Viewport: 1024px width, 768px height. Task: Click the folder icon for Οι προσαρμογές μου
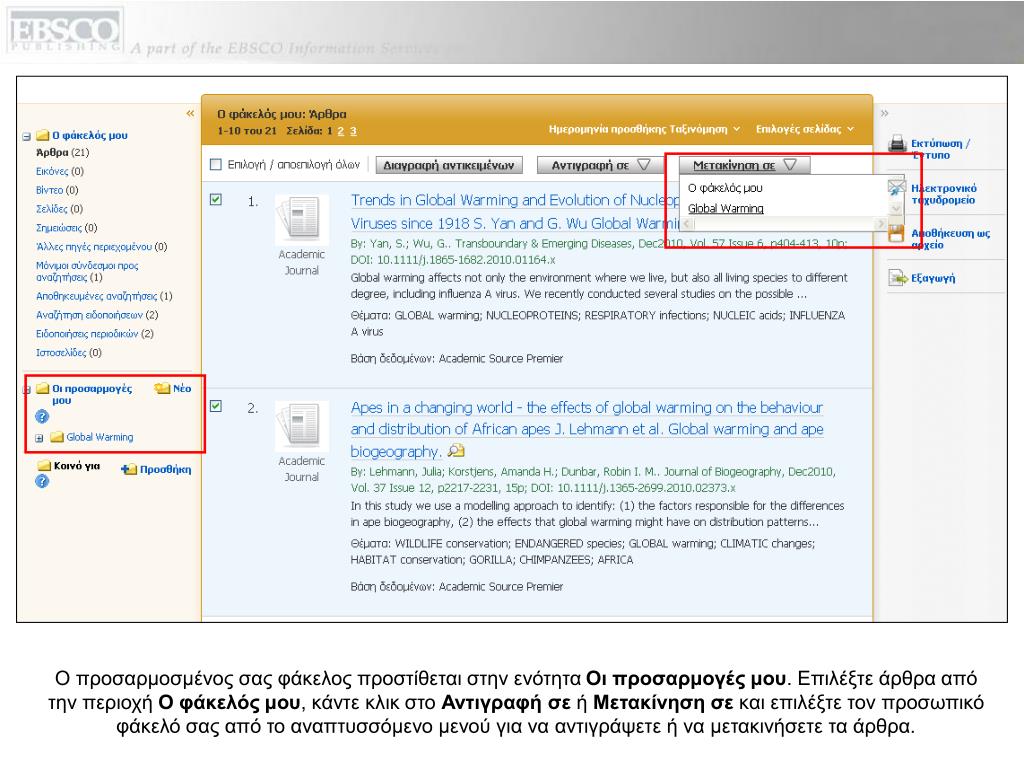(x=43, y=389)
